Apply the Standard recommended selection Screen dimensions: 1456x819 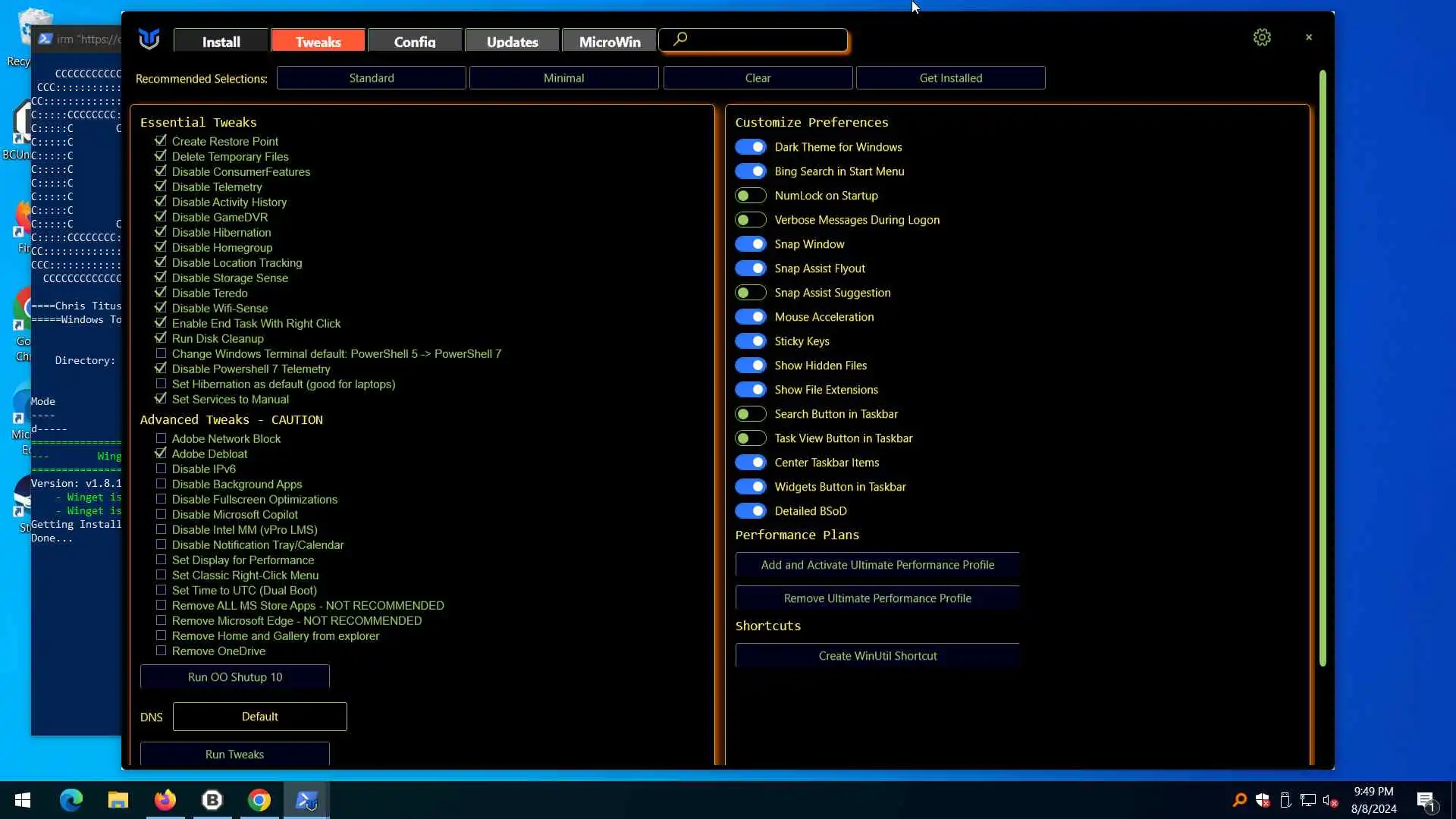(371, 78)
